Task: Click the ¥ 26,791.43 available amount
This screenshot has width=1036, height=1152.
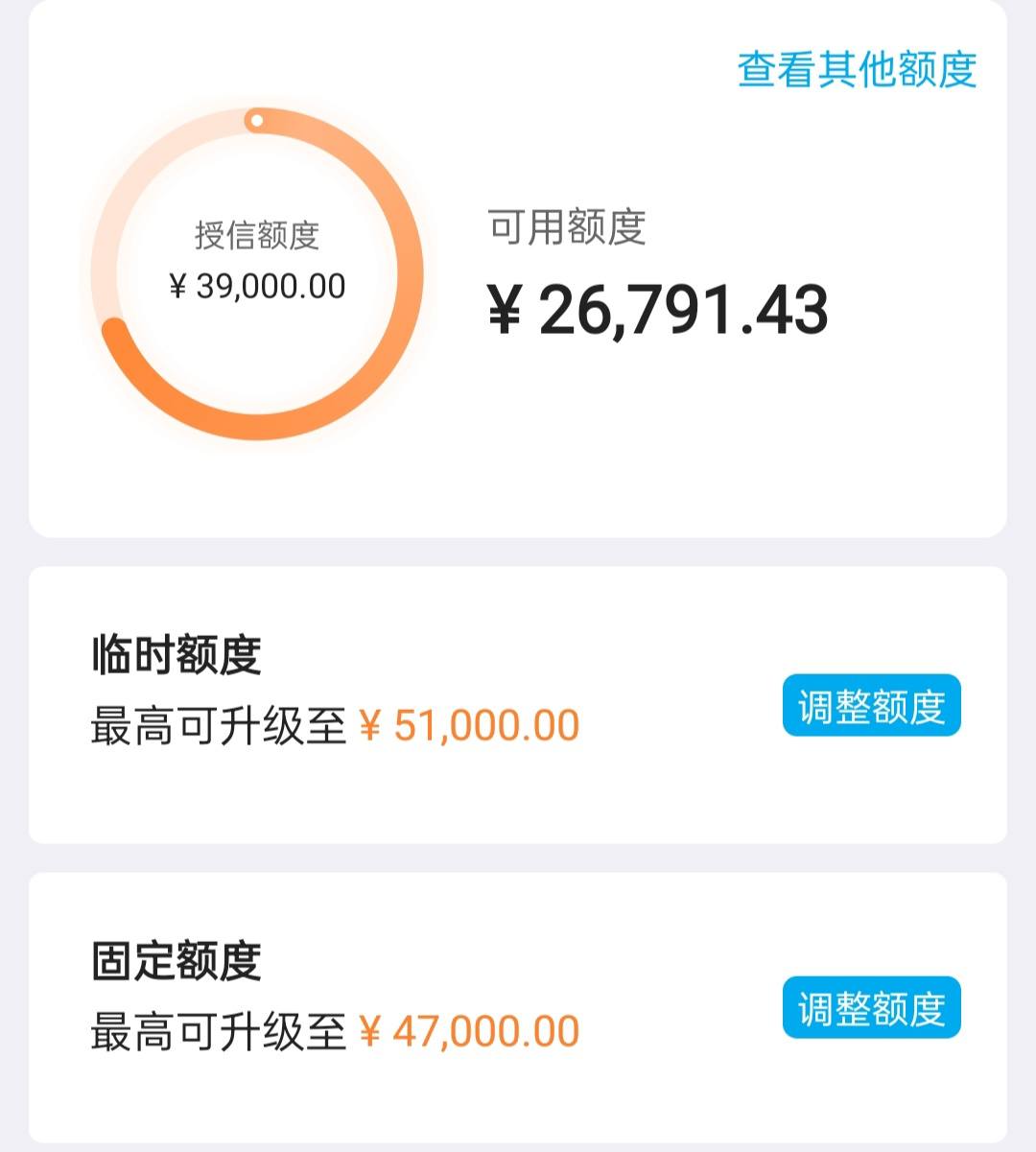Action: 658,310
